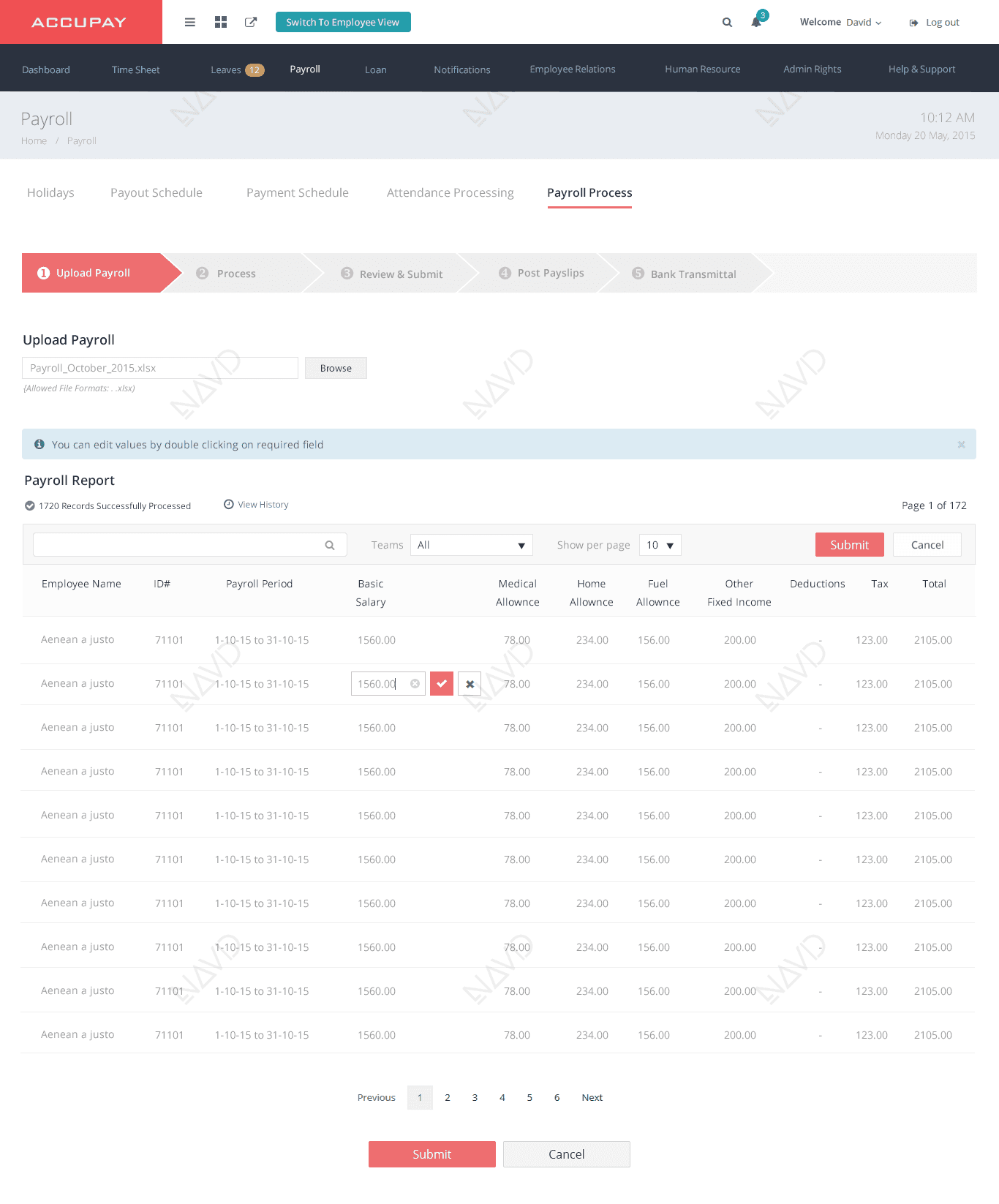Screen dimensions: 999x1204
Task: Click the Browse button
Action: click(x=336, y=368)
